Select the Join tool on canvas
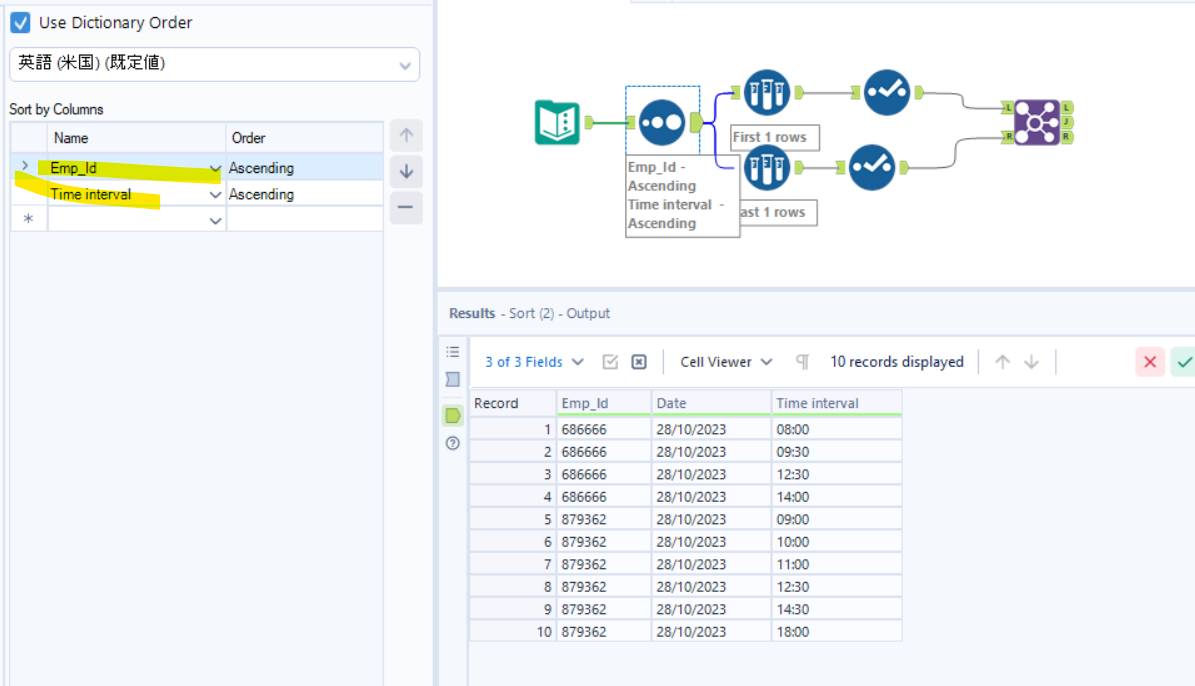Screen dimensions: 1195x686 tap(1036, 122)
